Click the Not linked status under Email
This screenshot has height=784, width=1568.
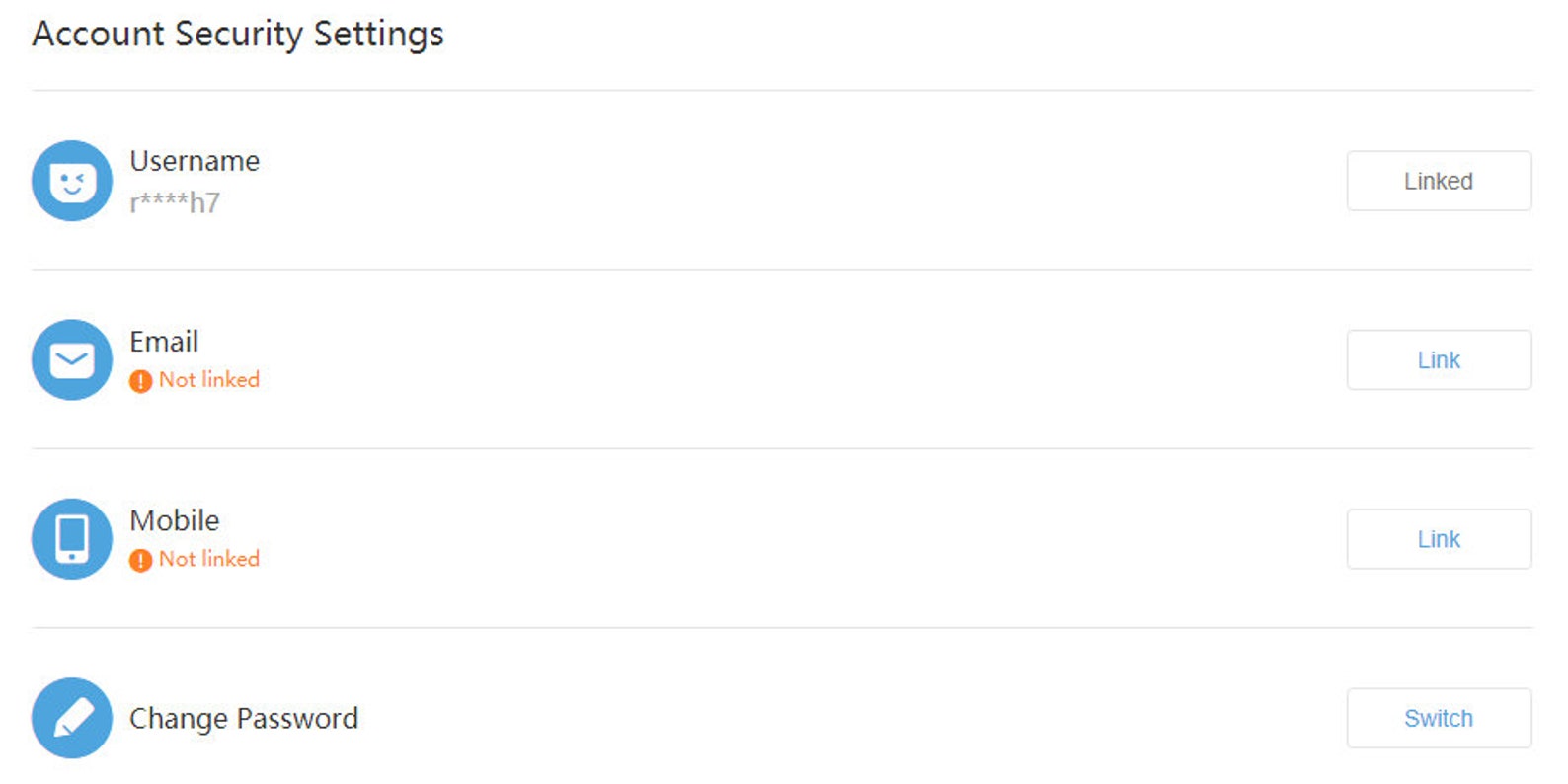click(209, 380)
